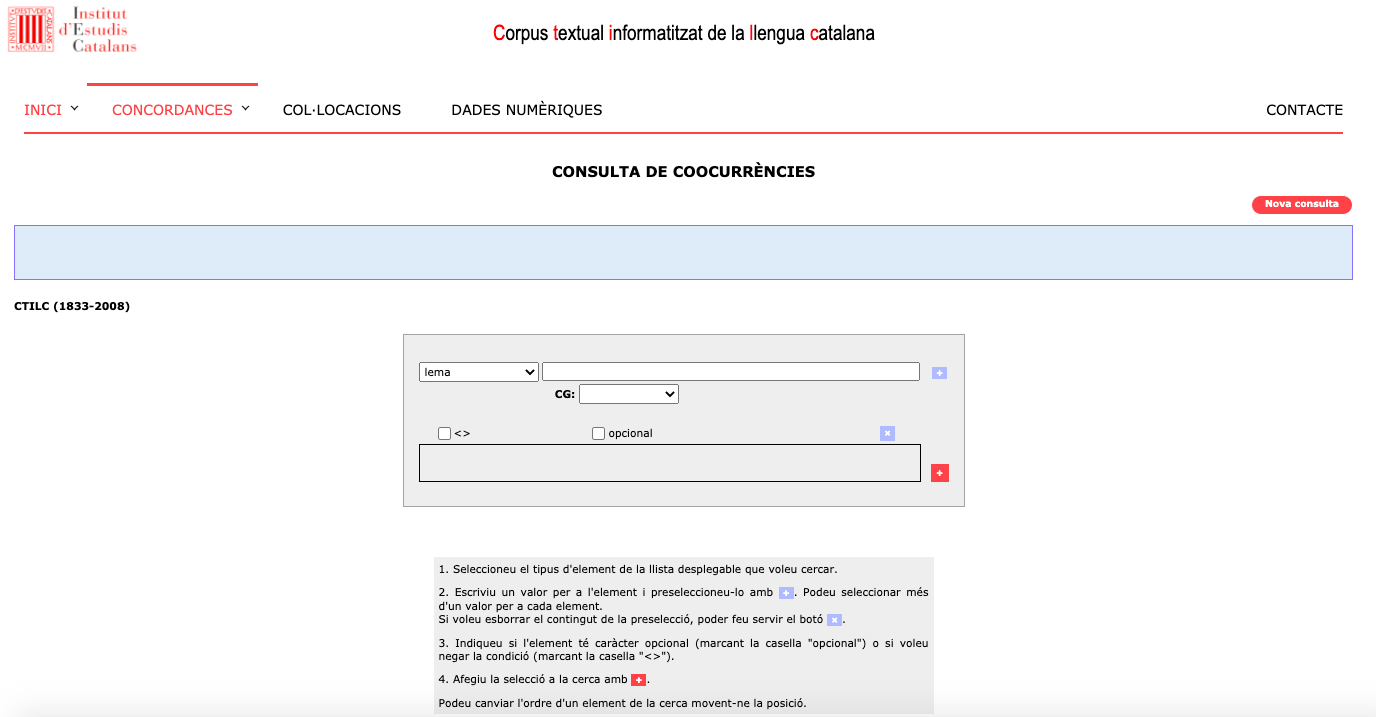Add the selection with the red plus icon

click(x=939, y=471)
